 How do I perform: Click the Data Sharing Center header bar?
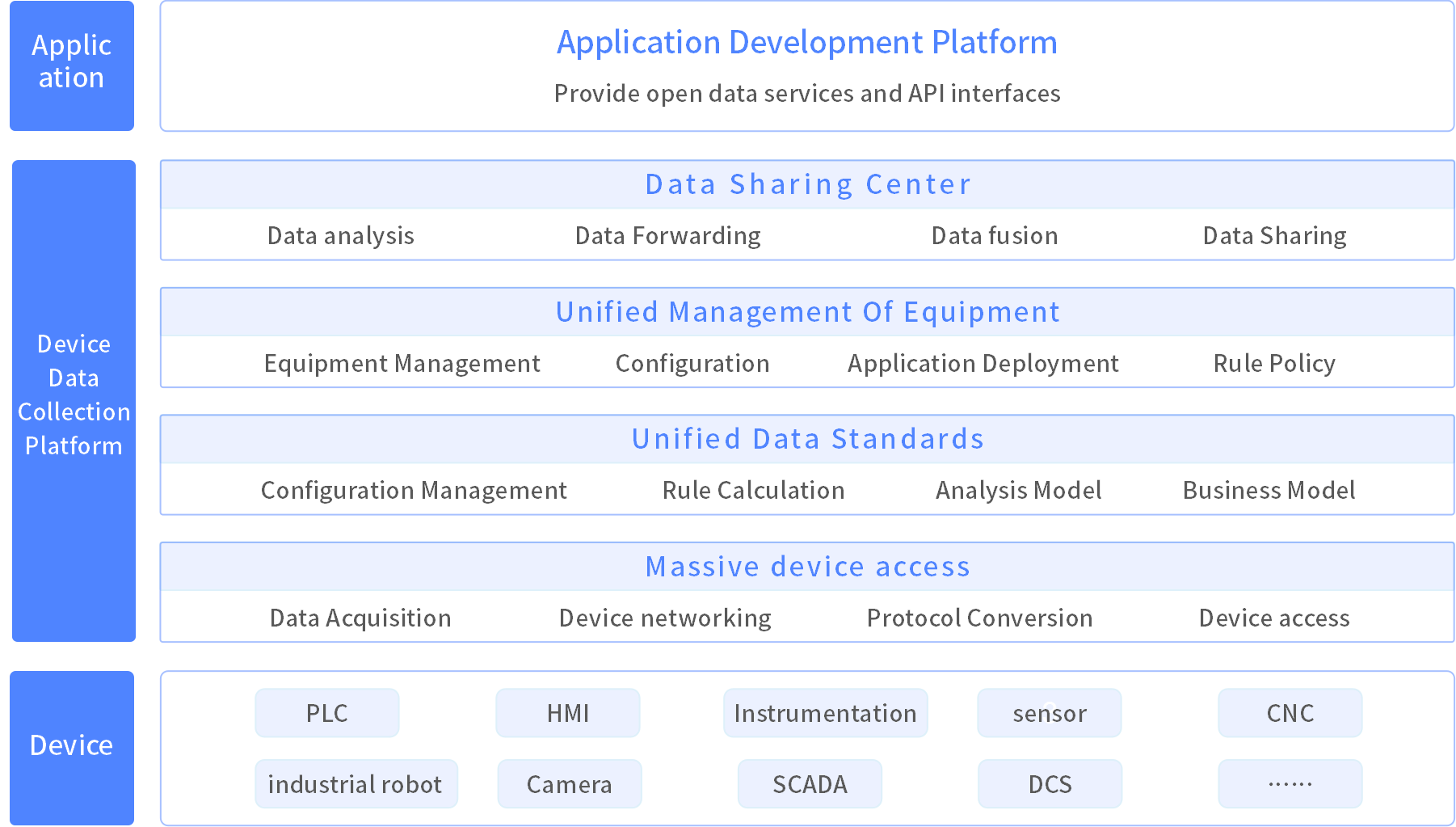806,184
